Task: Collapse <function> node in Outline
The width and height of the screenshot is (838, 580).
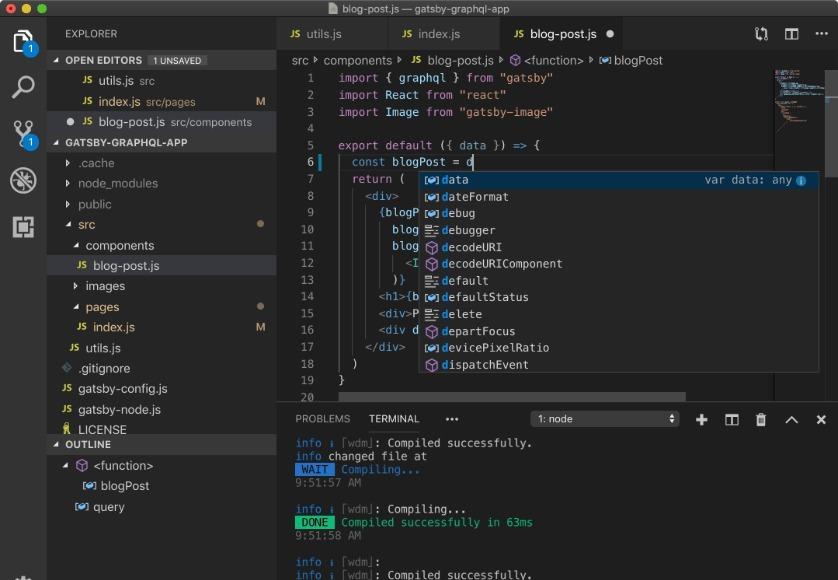Action: [66, 466]
